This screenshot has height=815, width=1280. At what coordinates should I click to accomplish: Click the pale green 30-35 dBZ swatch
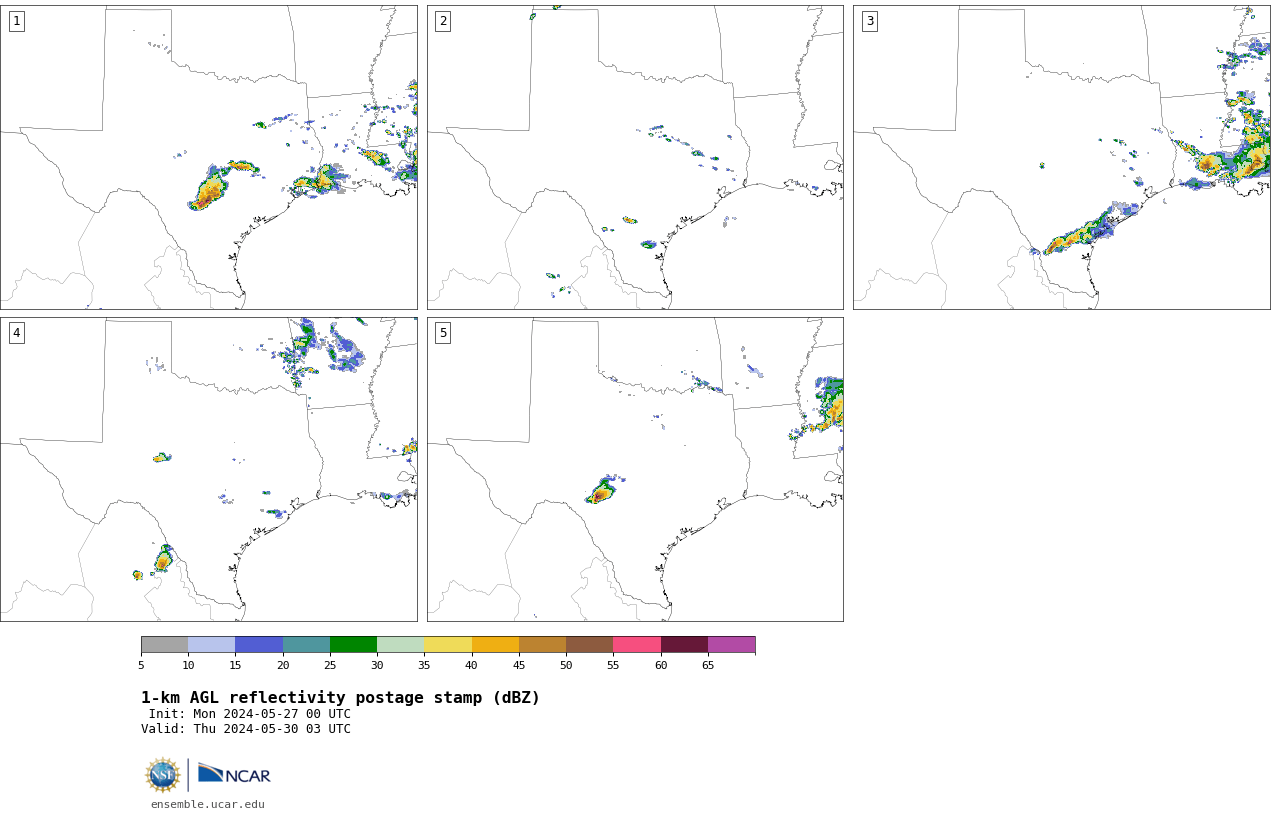point(400,644)
